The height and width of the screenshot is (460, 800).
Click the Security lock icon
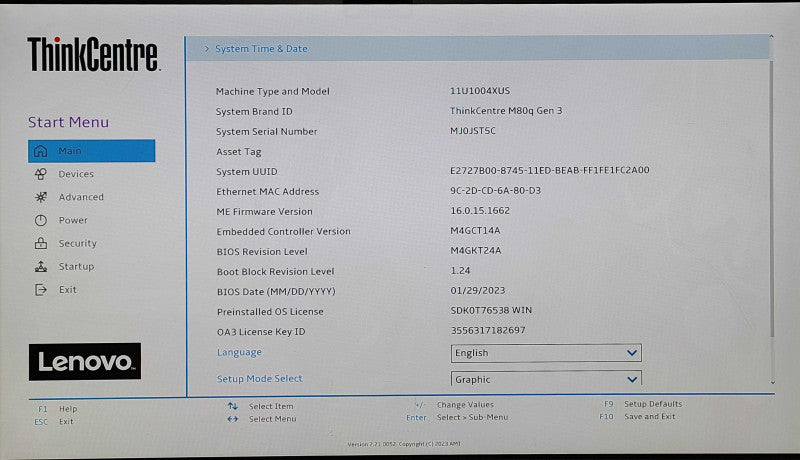coord(40,243)
